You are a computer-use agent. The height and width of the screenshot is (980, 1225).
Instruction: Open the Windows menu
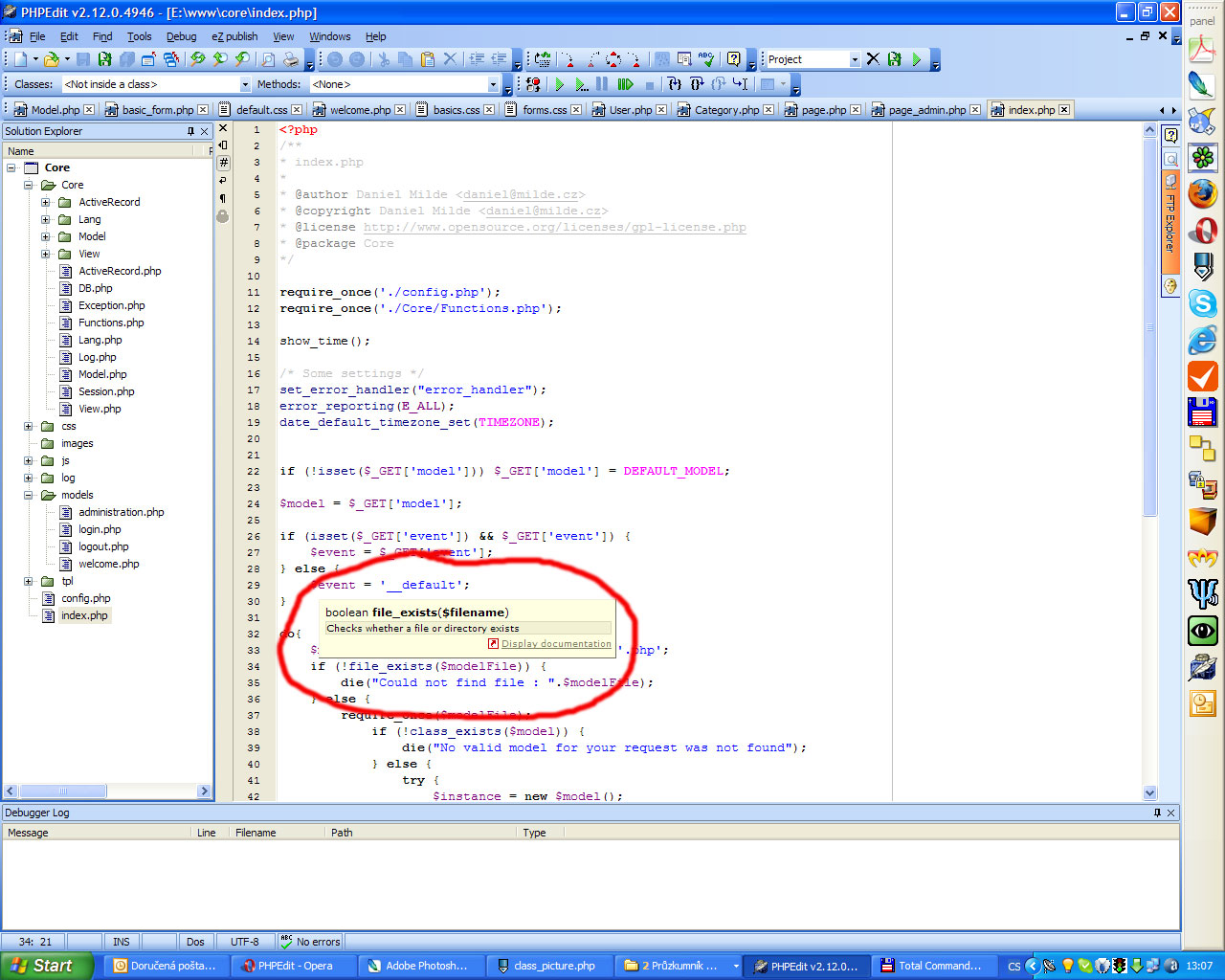(329, 36)
